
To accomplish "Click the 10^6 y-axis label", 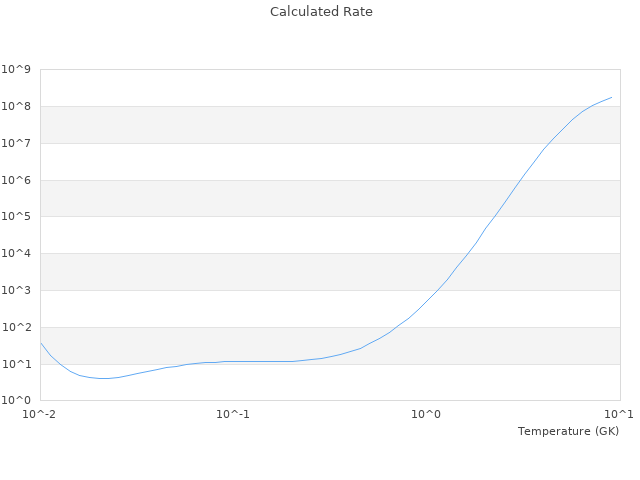I will 17,181.
